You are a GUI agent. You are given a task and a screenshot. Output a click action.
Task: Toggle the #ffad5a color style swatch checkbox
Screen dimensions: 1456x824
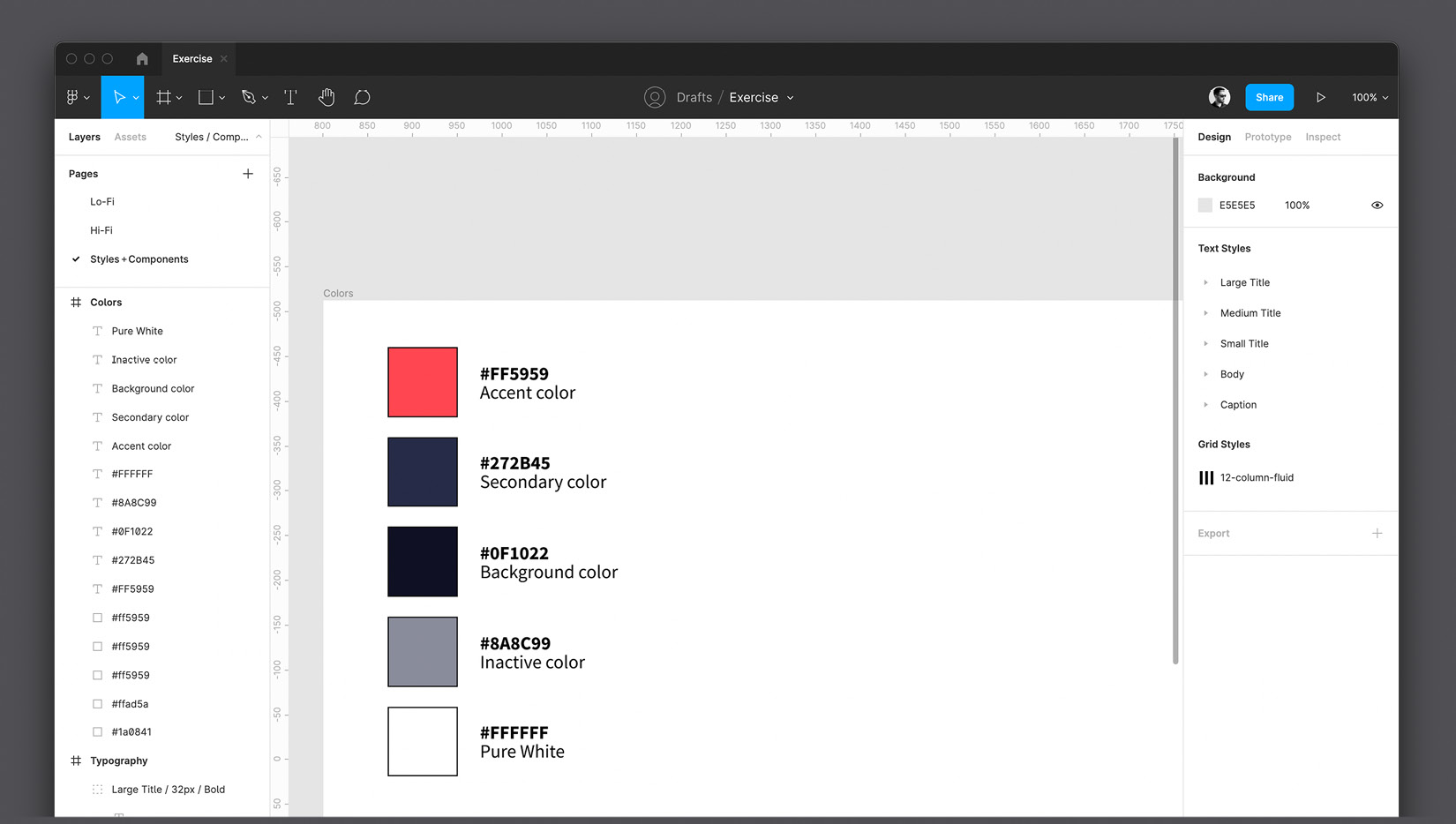point(97,703)
